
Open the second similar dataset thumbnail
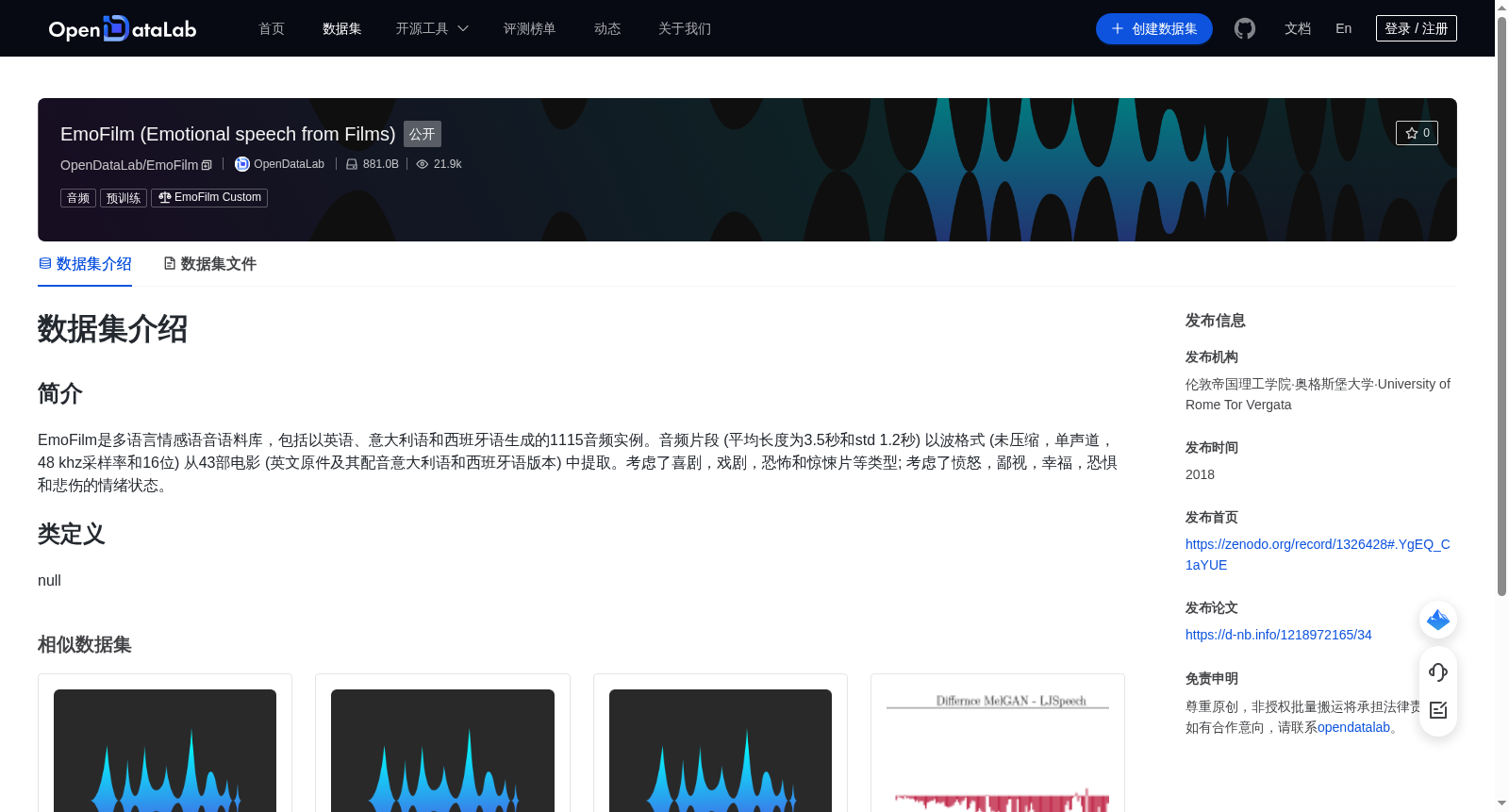[442, 750]
